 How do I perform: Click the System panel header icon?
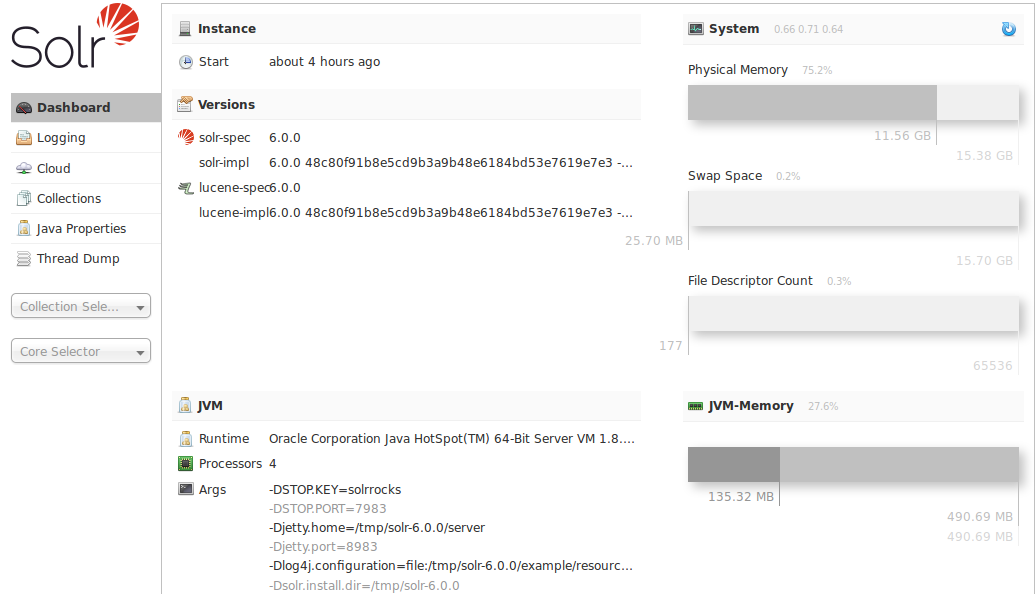click(695, 29)
